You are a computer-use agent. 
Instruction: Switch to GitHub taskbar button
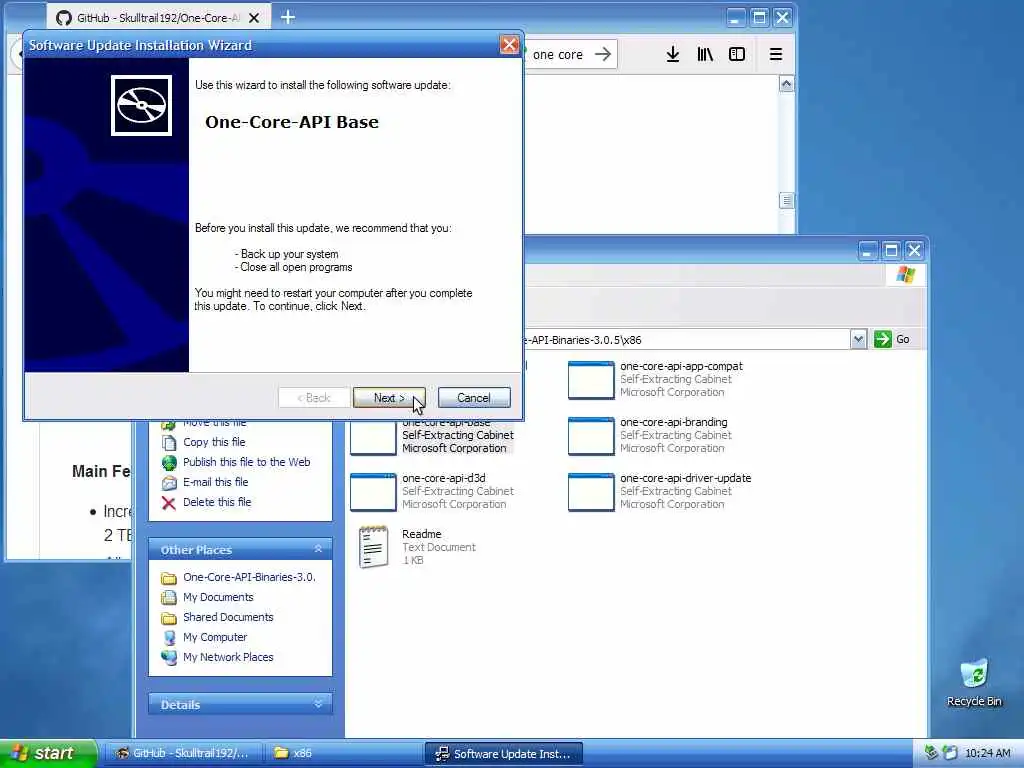tap(182, 754)
